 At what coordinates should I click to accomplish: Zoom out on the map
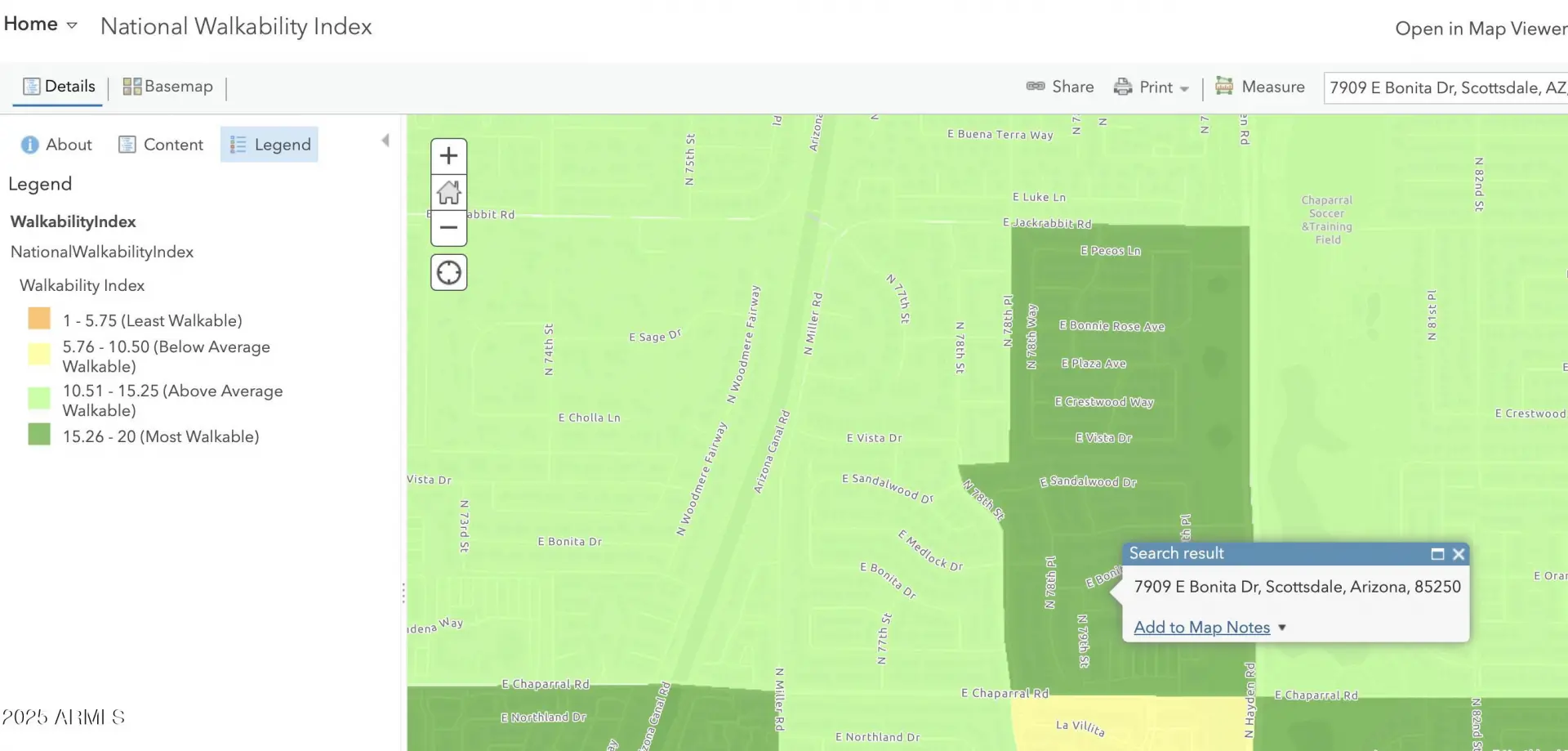pos(448,227)
